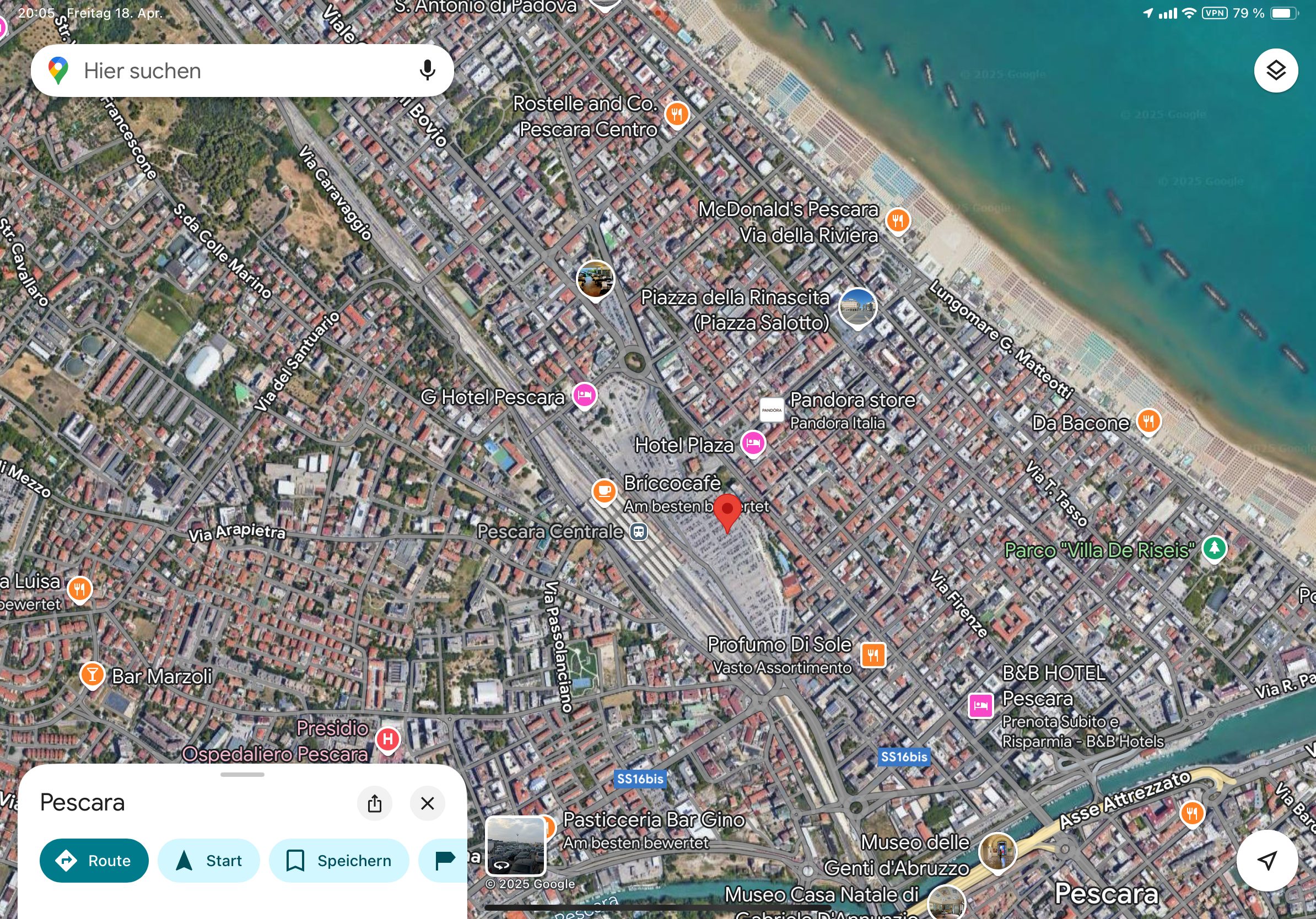Tap the panel drag handle above Pescara
The width and height of the screenshot is (1316, 919).
pos(242,775)
